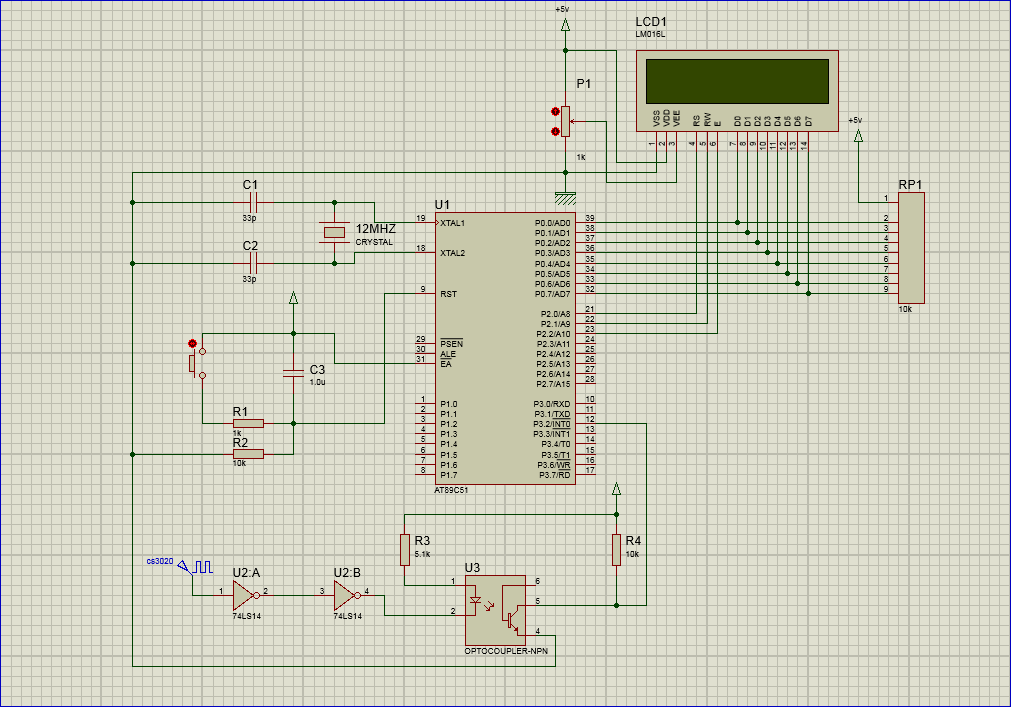Click the RP1 reference label
The image size is (1011, 707).
pos(910,185)
